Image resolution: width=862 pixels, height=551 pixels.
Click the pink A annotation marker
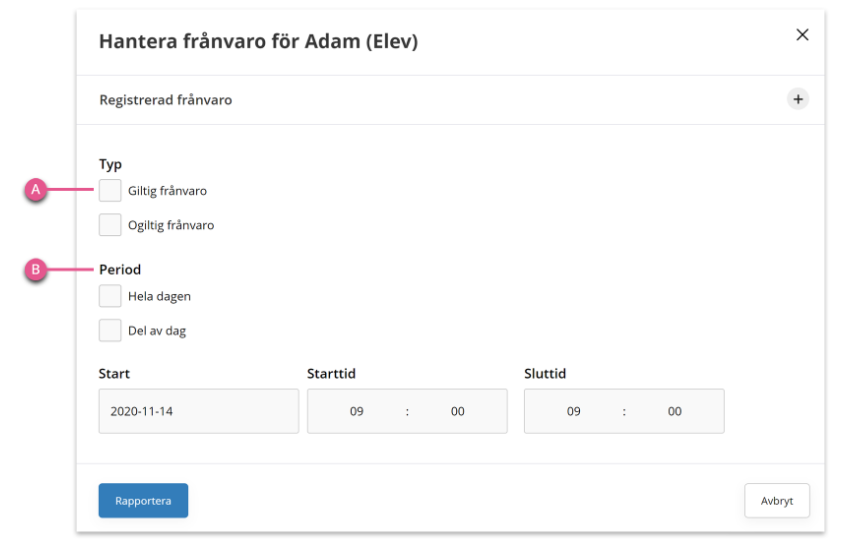click(x=36, y=190)
